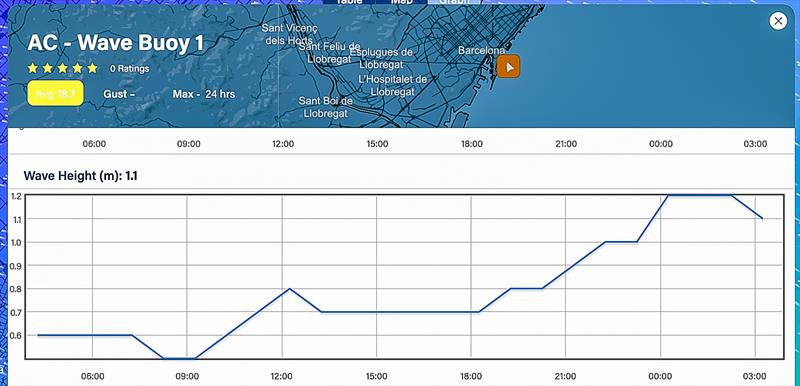Click 15:00 below the wave height chart
The width and height of the screenshot is (800, 386).
pyautogui.click(x=376, y=376)
